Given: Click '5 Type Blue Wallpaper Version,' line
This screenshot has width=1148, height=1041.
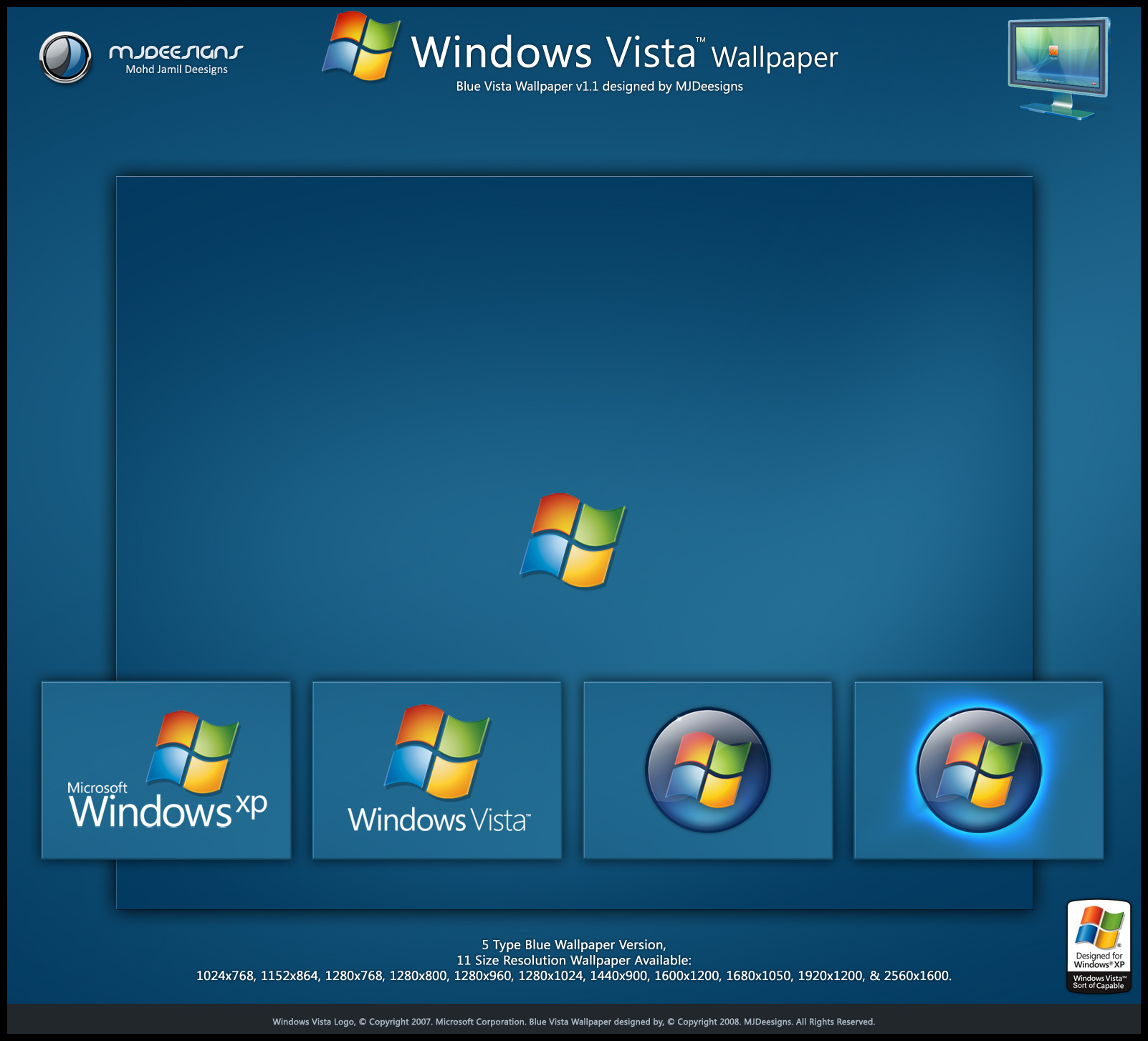Looking at the screenshot, I should 574,945.
